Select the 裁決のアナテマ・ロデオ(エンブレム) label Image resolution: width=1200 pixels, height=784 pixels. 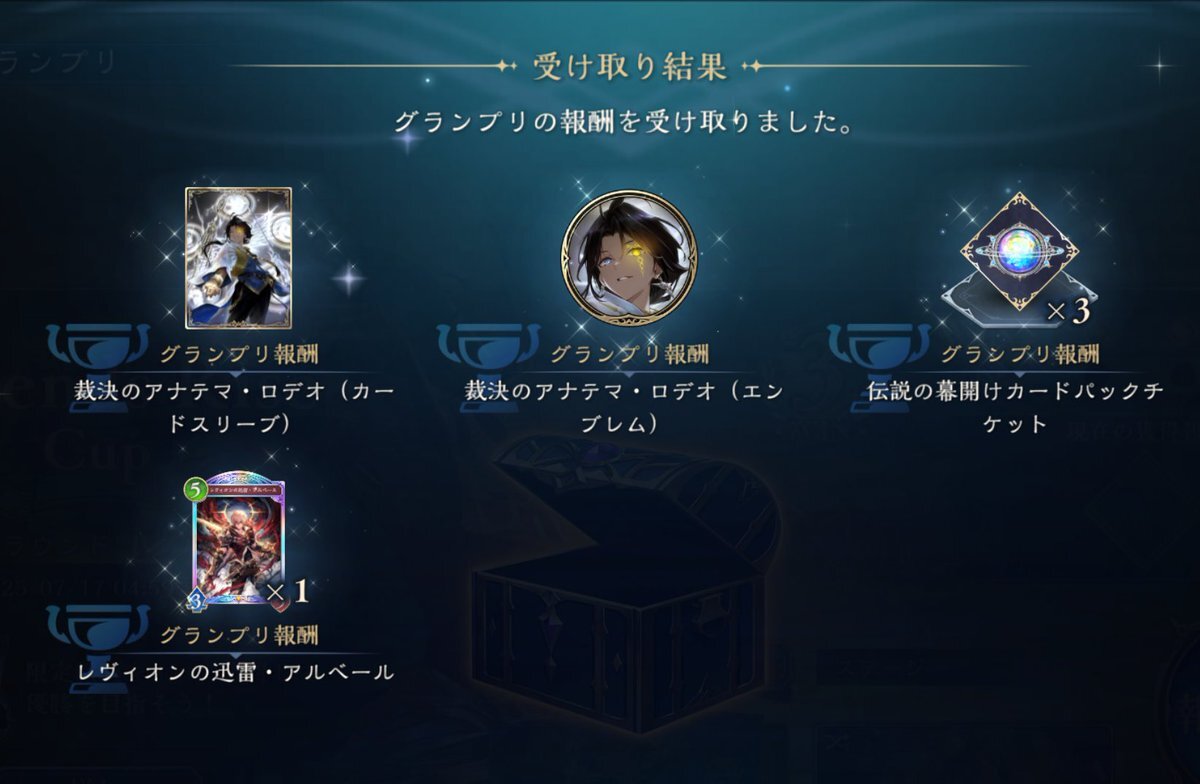[x=629, y=407]
